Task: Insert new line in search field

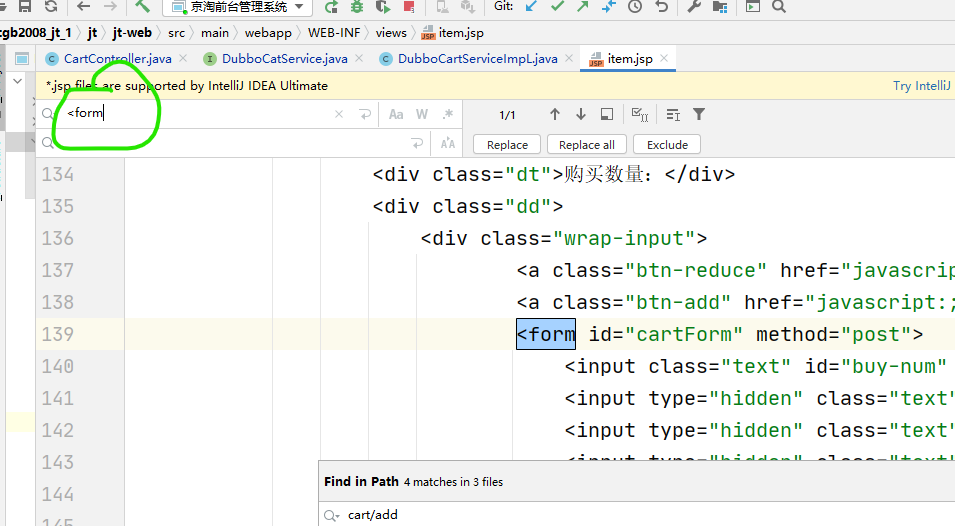Action: (x=365, y=114)
